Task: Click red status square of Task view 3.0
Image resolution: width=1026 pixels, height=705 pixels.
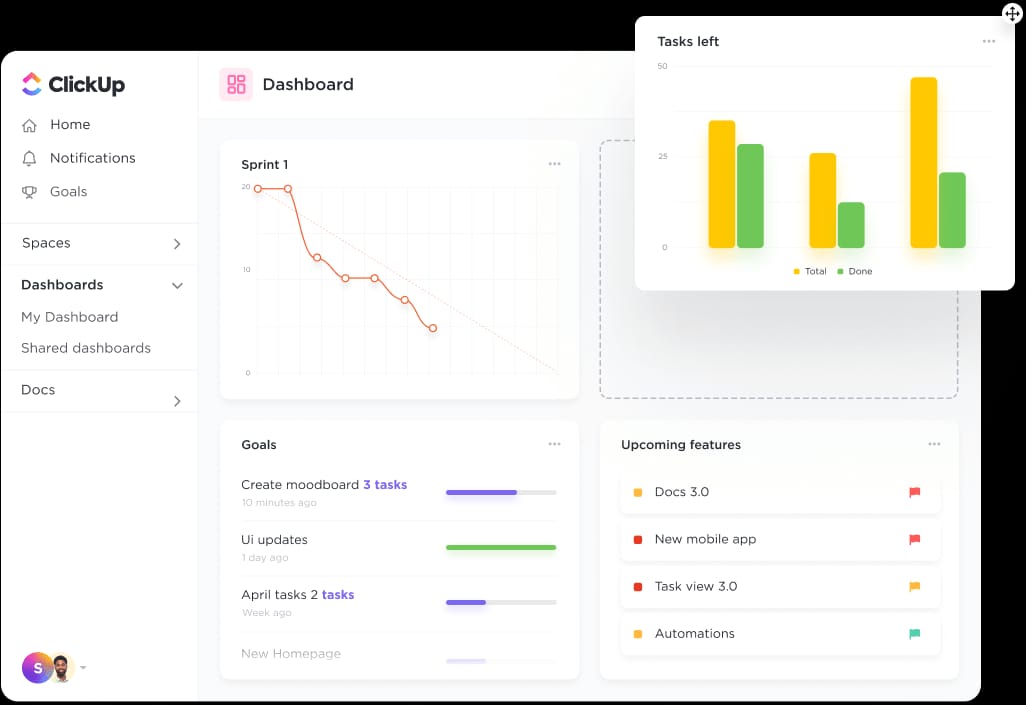Action: point(638,587)
